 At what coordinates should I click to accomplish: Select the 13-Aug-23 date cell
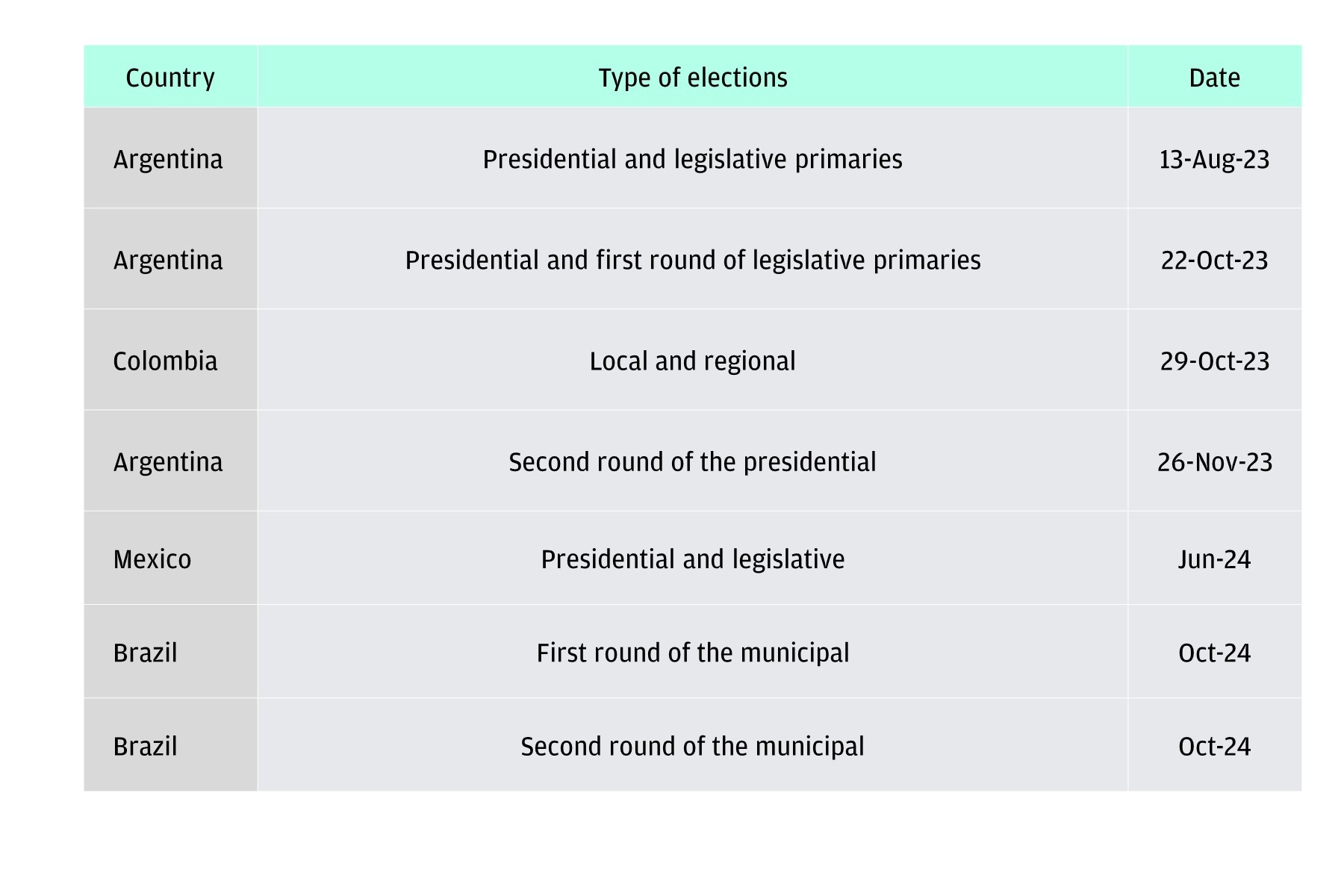[x=1214, y=158]
